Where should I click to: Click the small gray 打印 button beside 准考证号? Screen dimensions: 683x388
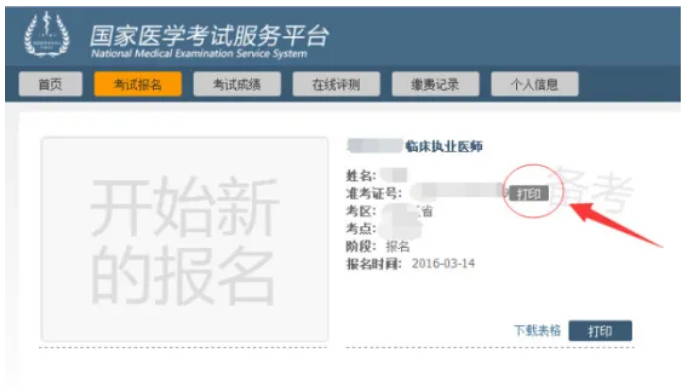pos(529,193)
